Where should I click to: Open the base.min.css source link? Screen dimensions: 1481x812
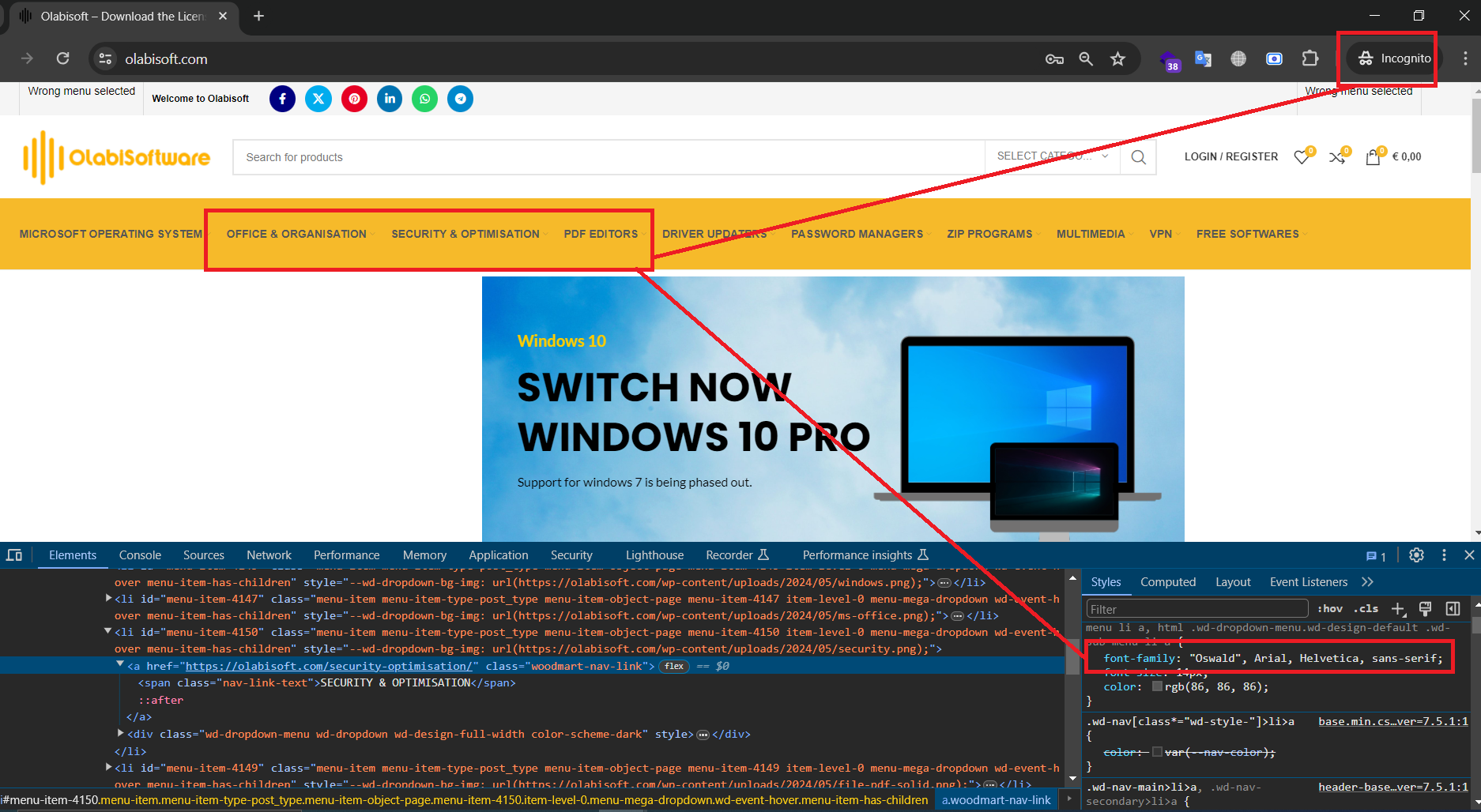click(1392, 721)
